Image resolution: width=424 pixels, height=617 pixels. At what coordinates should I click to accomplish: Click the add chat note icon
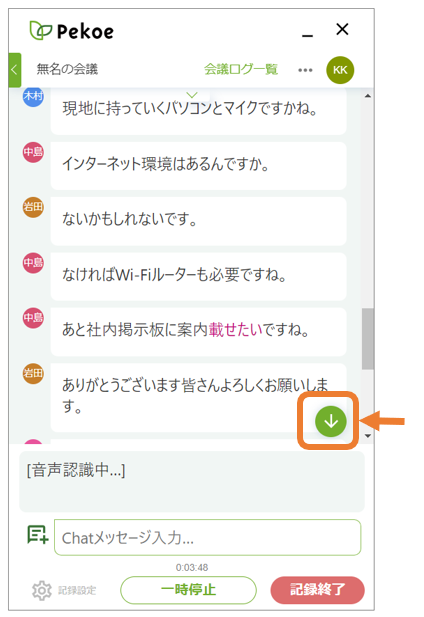click(38, 535)
